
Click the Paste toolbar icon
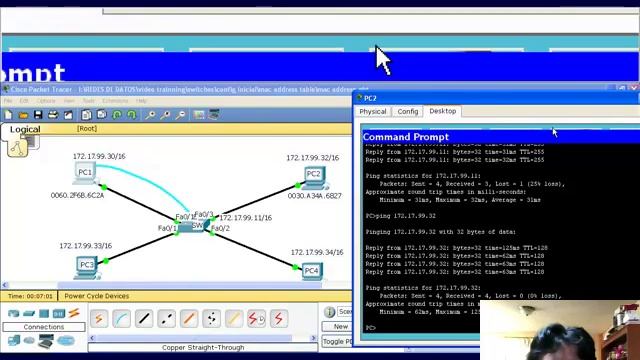101,115
